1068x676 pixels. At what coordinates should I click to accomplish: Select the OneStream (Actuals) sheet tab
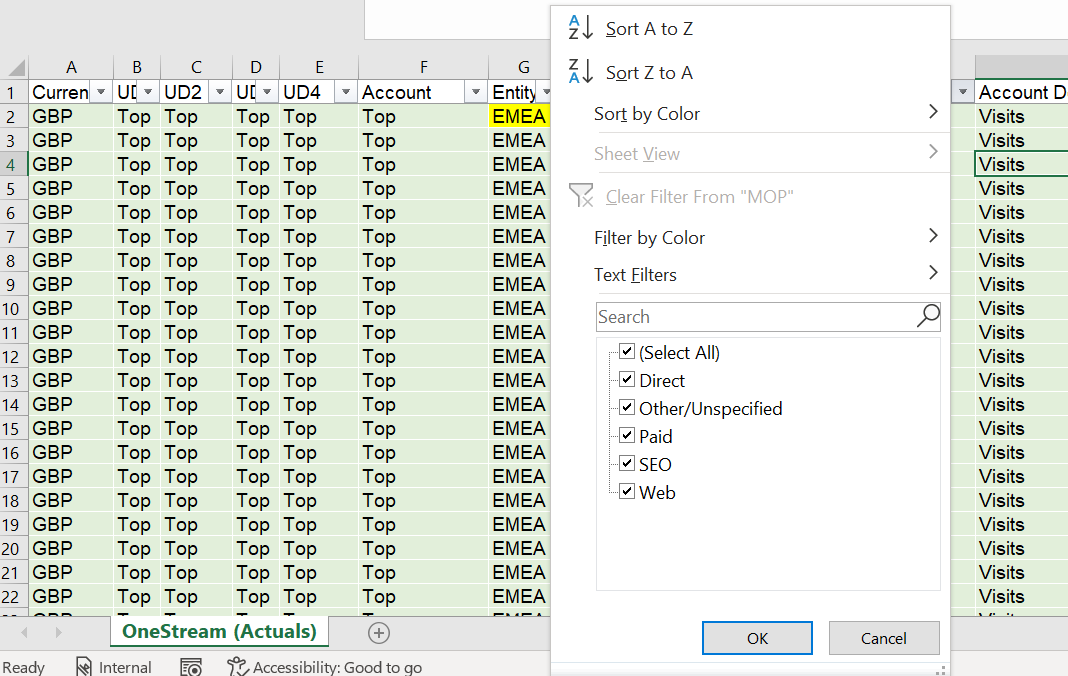pyautogui.click(x=219, y=632)
